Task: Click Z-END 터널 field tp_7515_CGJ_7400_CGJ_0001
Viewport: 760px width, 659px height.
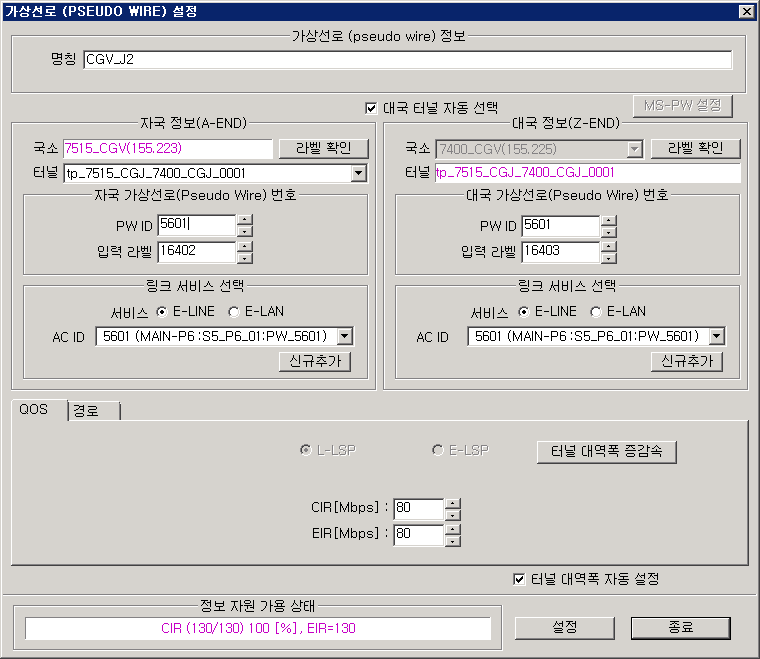Action: pos(587,173)
